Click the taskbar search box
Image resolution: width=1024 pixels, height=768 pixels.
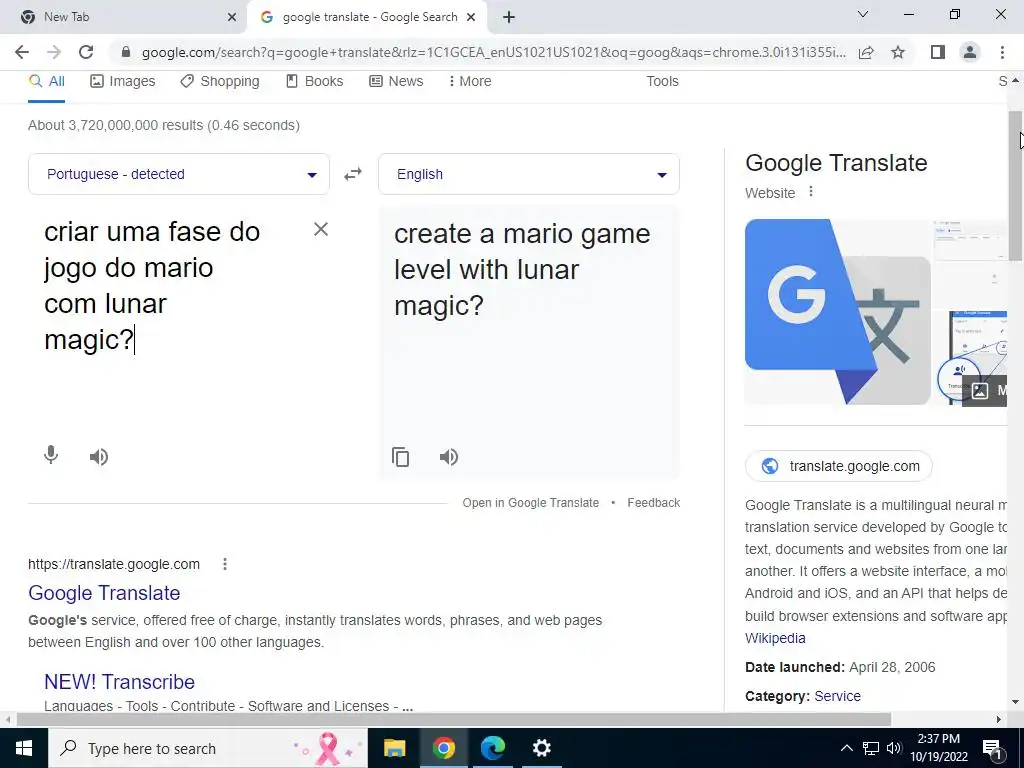click(208, 748)
